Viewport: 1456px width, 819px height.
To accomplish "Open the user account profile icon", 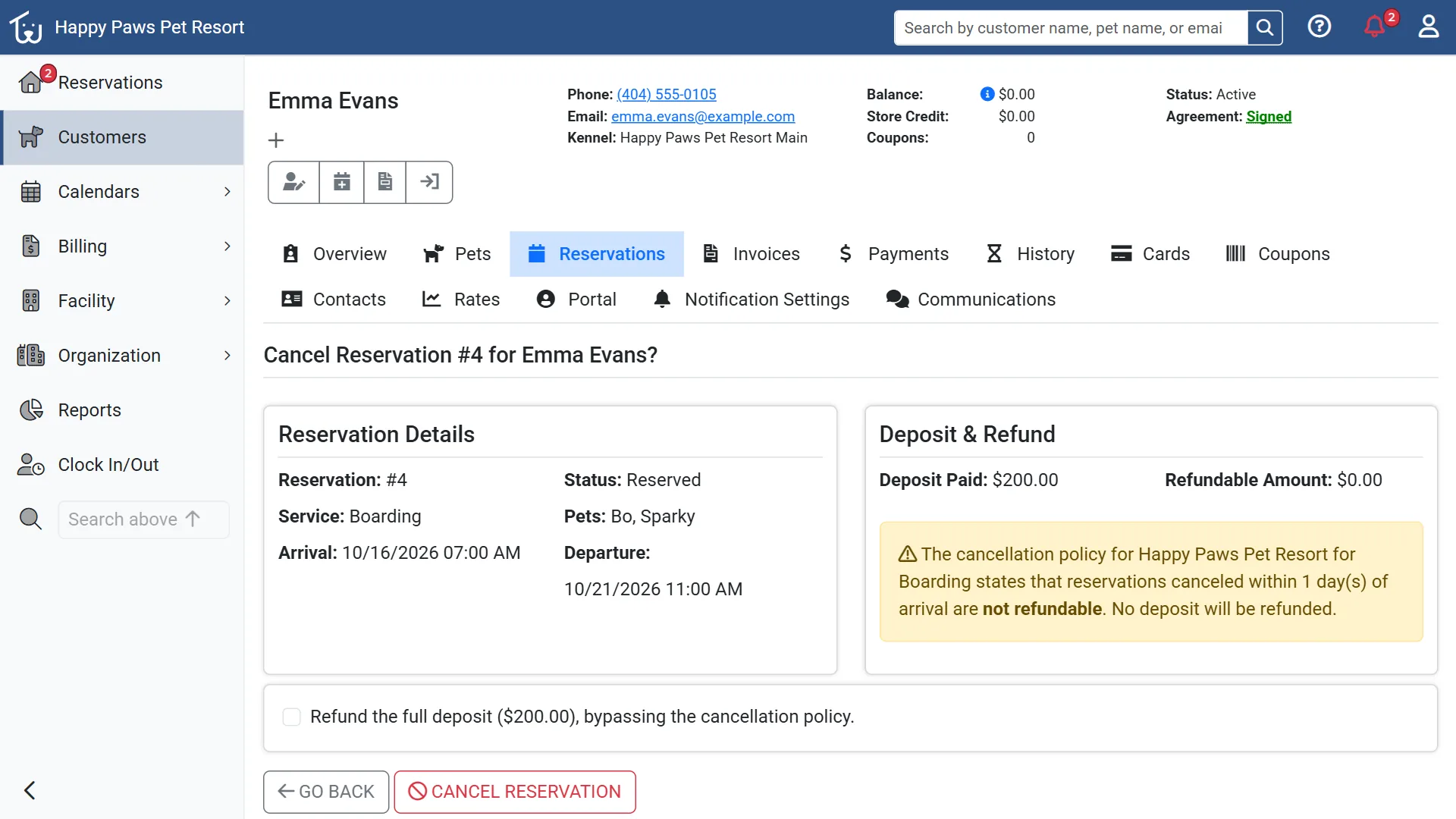I will (x=1429, y=27).
